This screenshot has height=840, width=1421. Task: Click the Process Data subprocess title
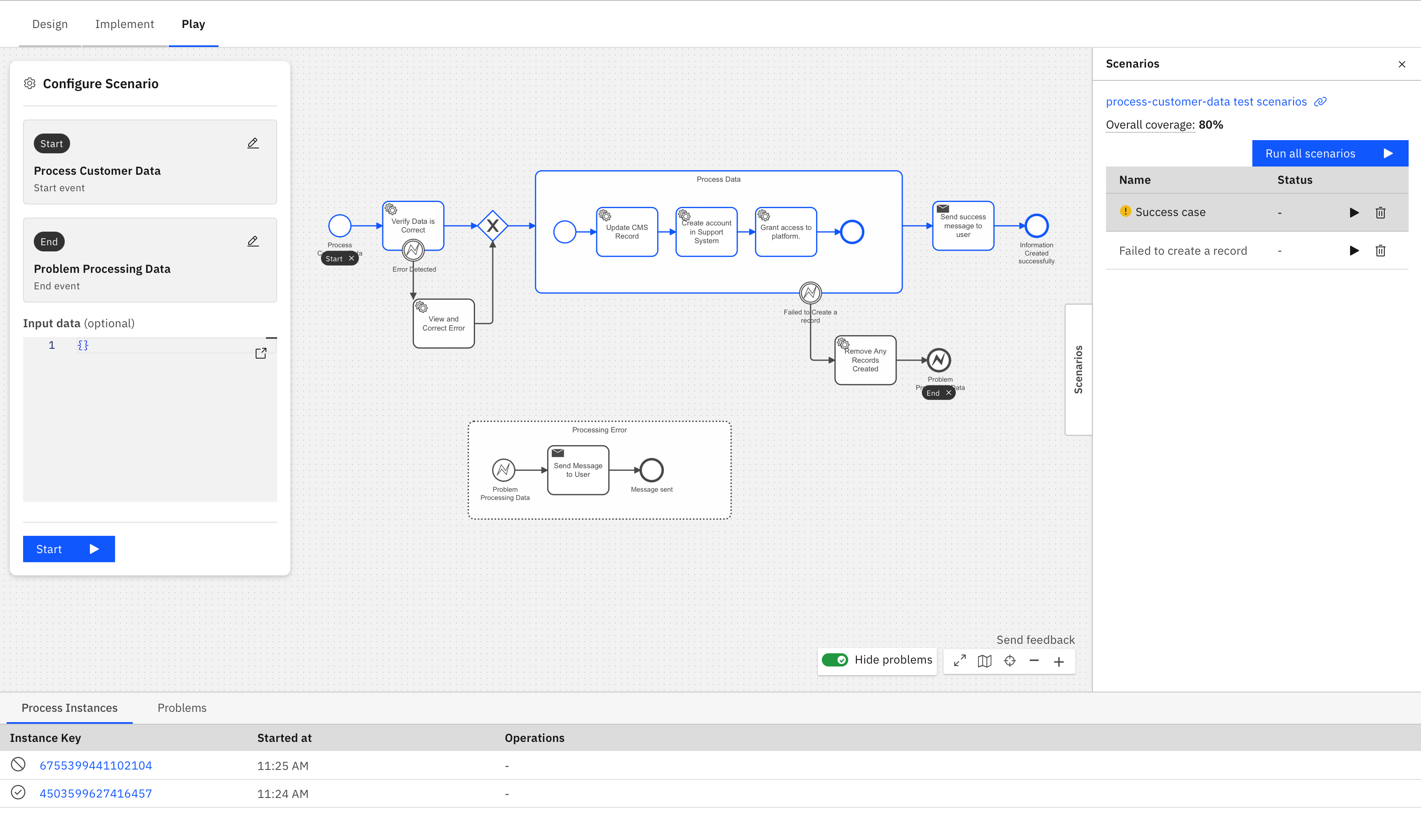(718, 179)
